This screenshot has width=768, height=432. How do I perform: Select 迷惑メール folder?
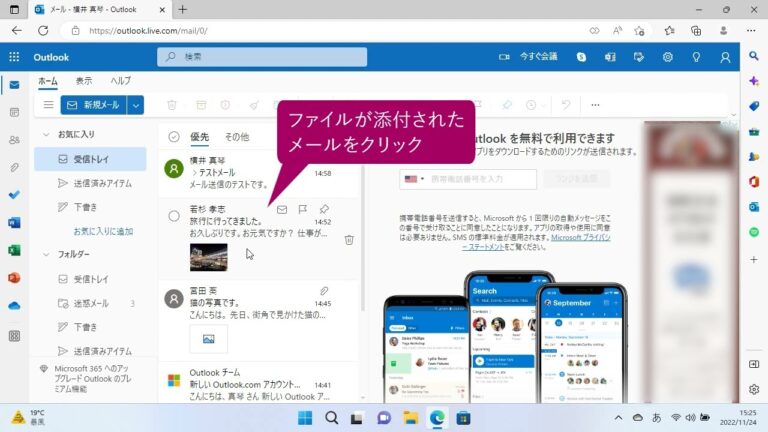[x=90, y=303]
